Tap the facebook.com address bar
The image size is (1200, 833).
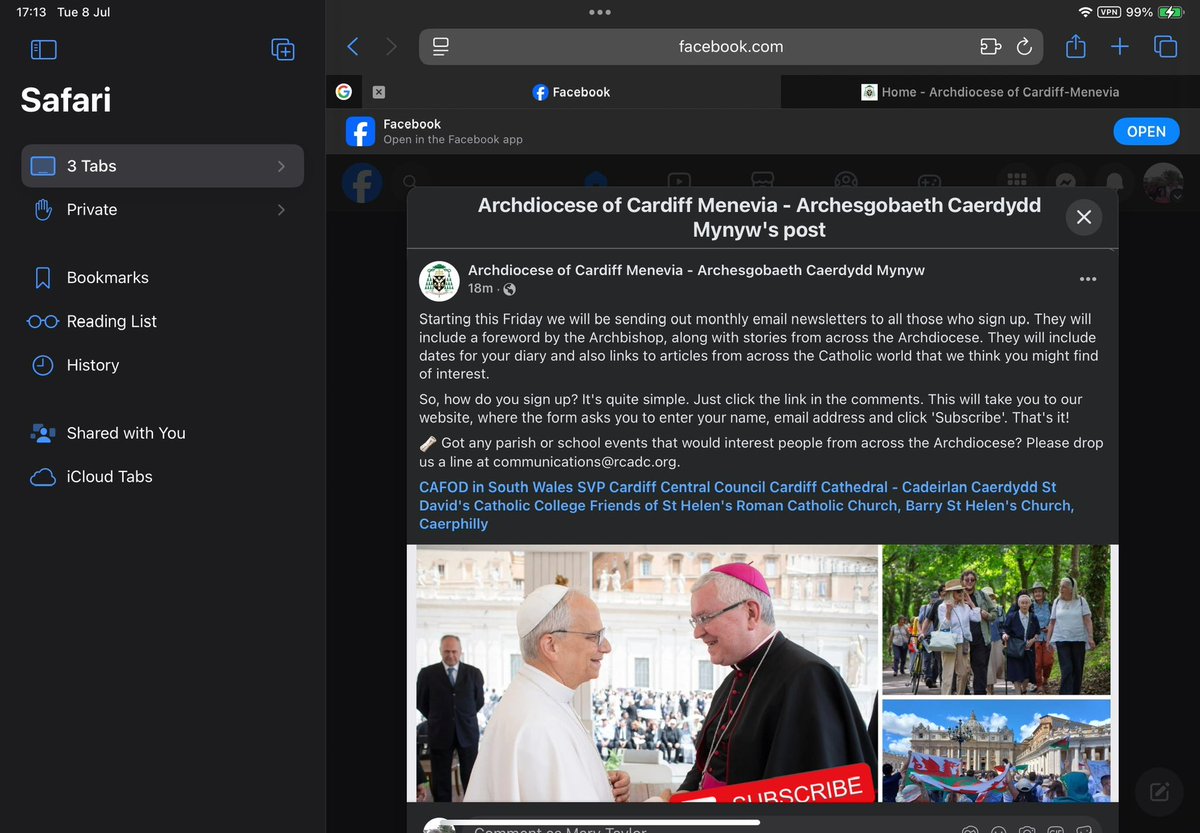coord(731,47)
